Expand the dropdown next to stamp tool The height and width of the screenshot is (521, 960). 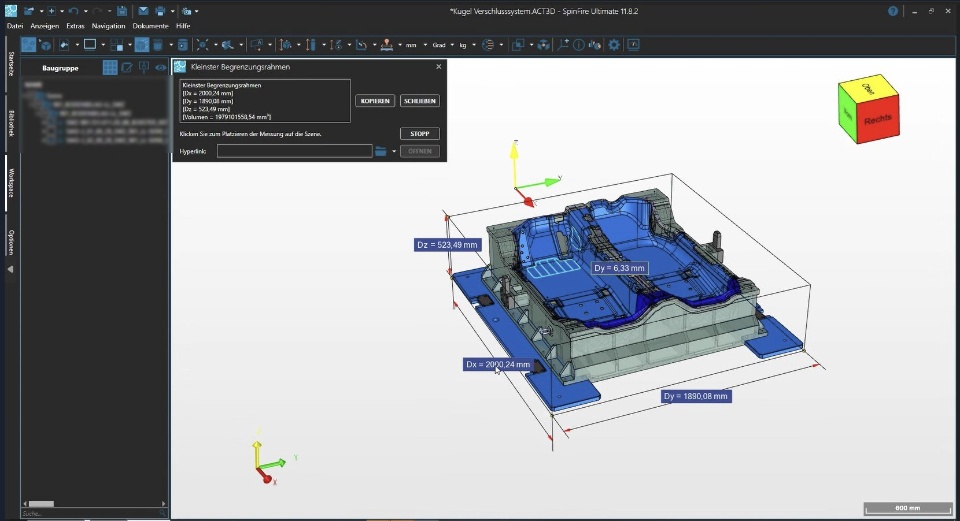[x=400, y=45]
